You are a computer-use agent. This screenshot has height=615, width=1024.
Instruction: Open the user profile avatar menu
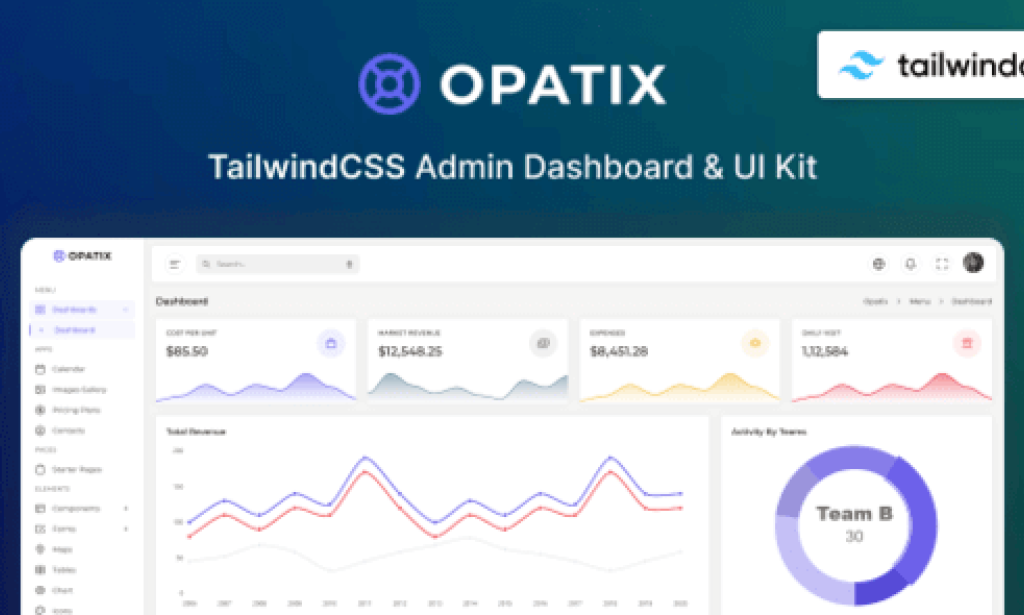[x=973, y=262]
